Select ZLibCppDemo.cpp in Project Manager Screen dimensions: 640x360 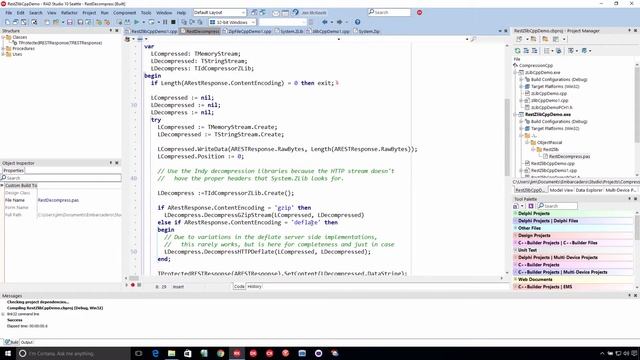[x=549, y=93]
